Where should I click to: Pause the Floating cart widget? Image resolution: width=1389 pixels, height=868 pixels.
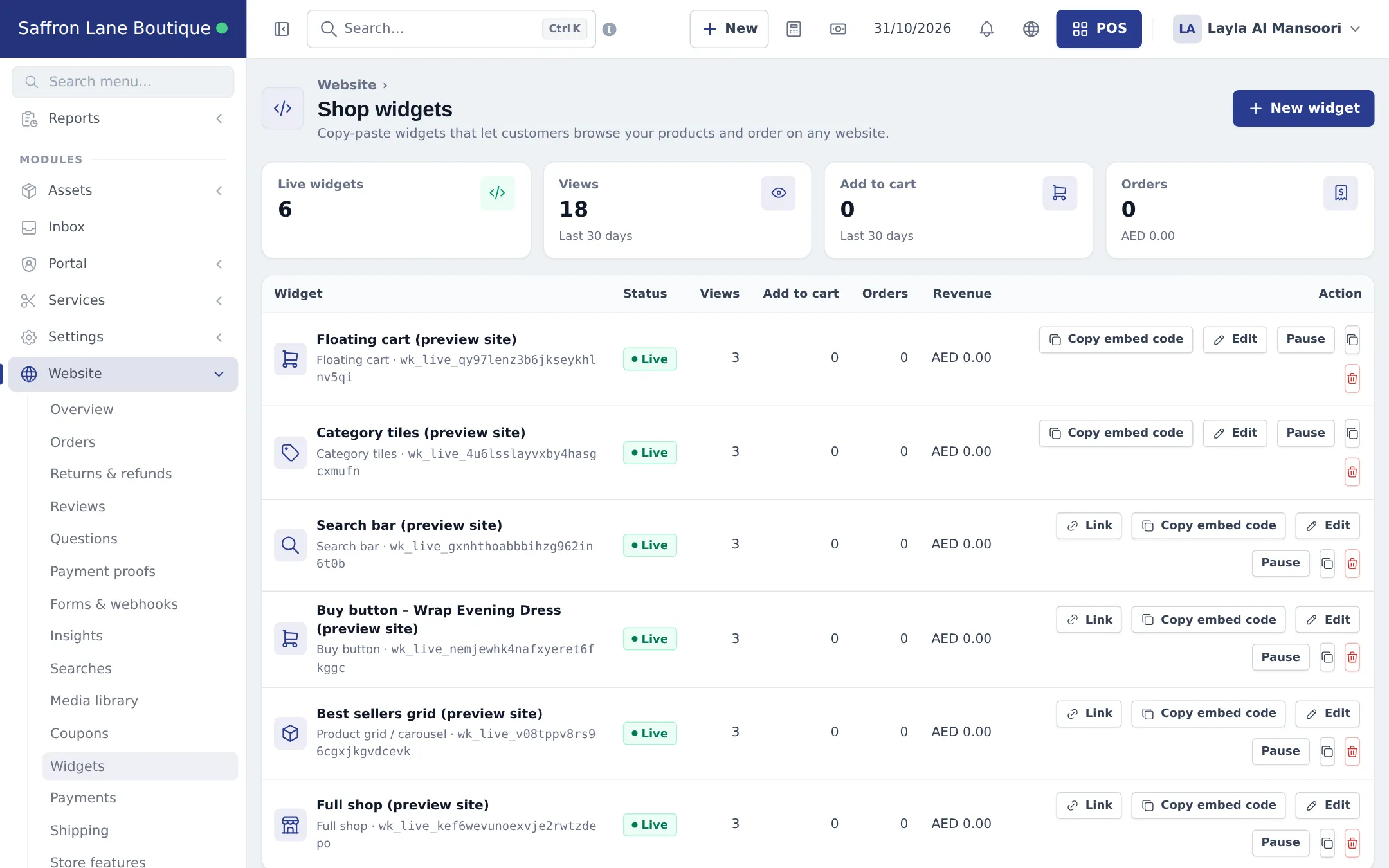click(1305, 339)
